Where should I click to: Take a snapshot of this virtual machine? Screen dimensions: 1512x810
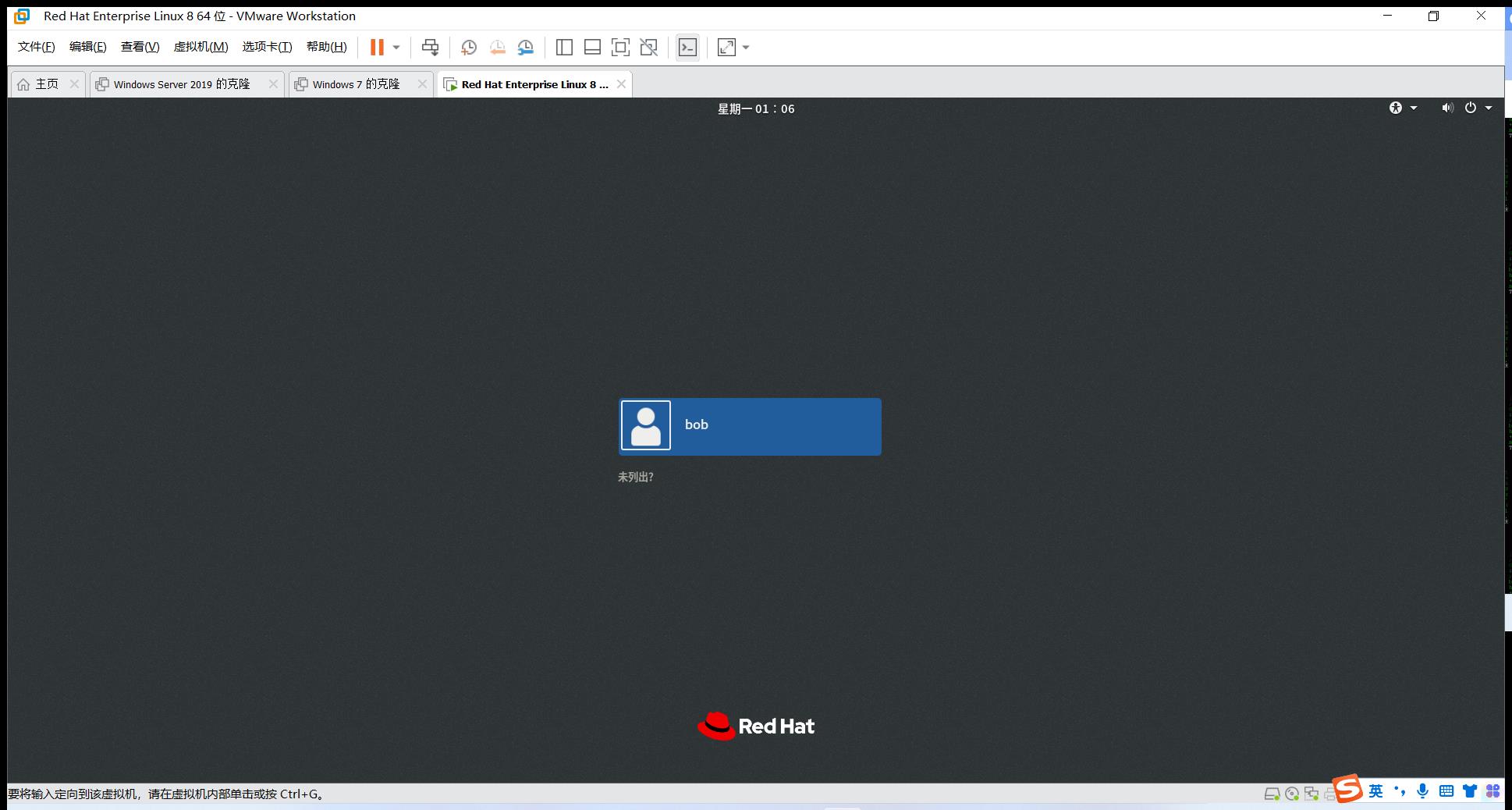tap(469, 48)
